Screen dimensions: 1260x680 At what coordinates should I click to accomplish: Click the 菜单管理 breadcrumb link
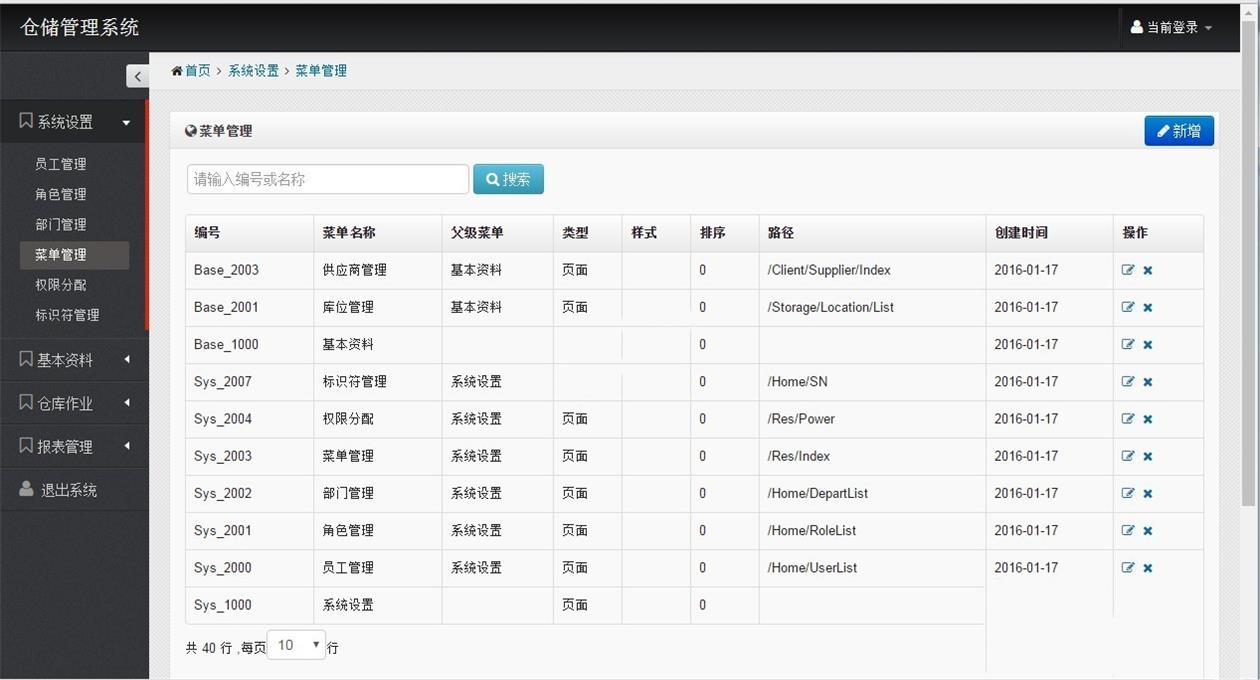(x=321, y=71)
